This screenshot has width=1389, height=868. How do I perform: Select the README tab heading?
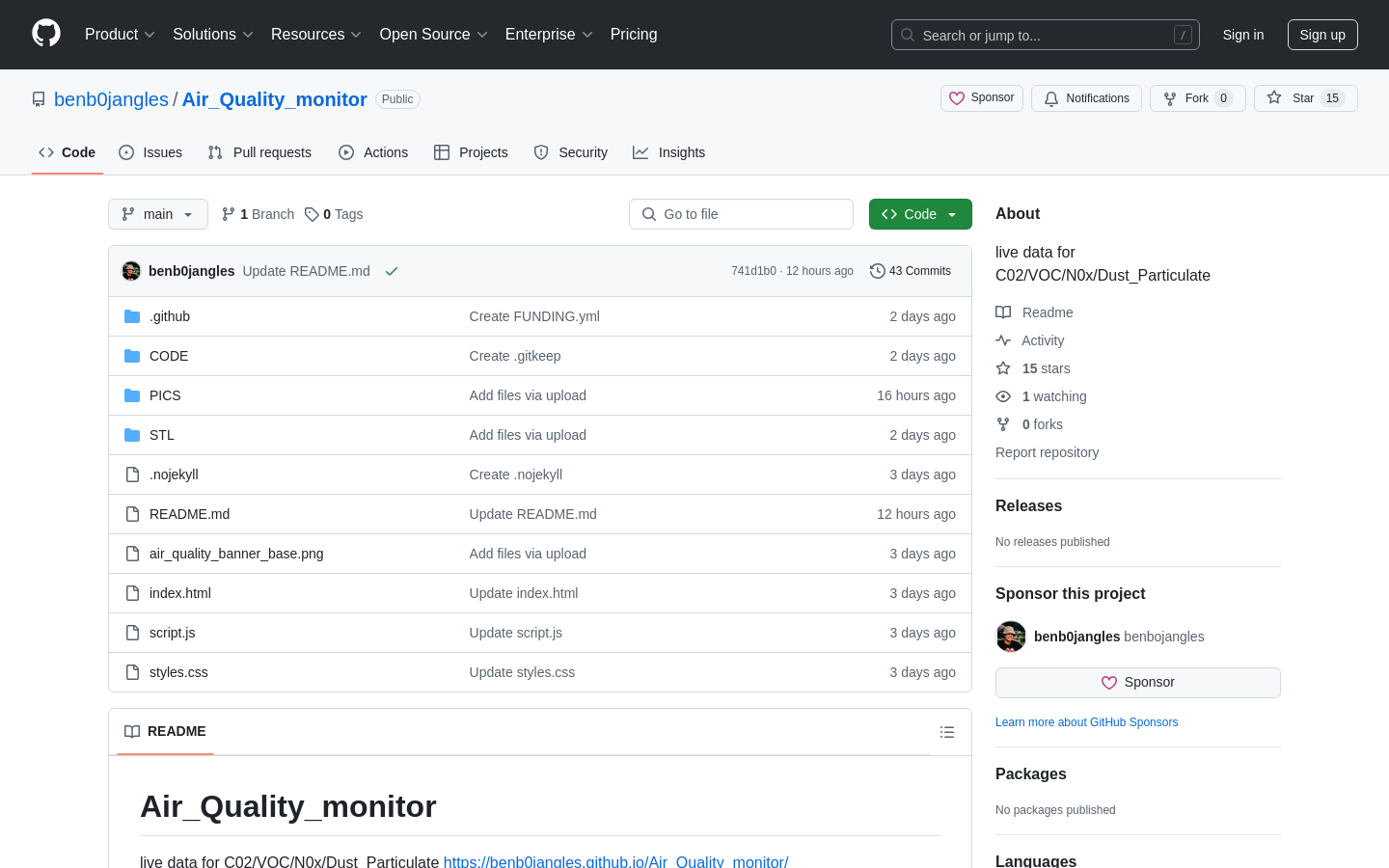(166, 731)
